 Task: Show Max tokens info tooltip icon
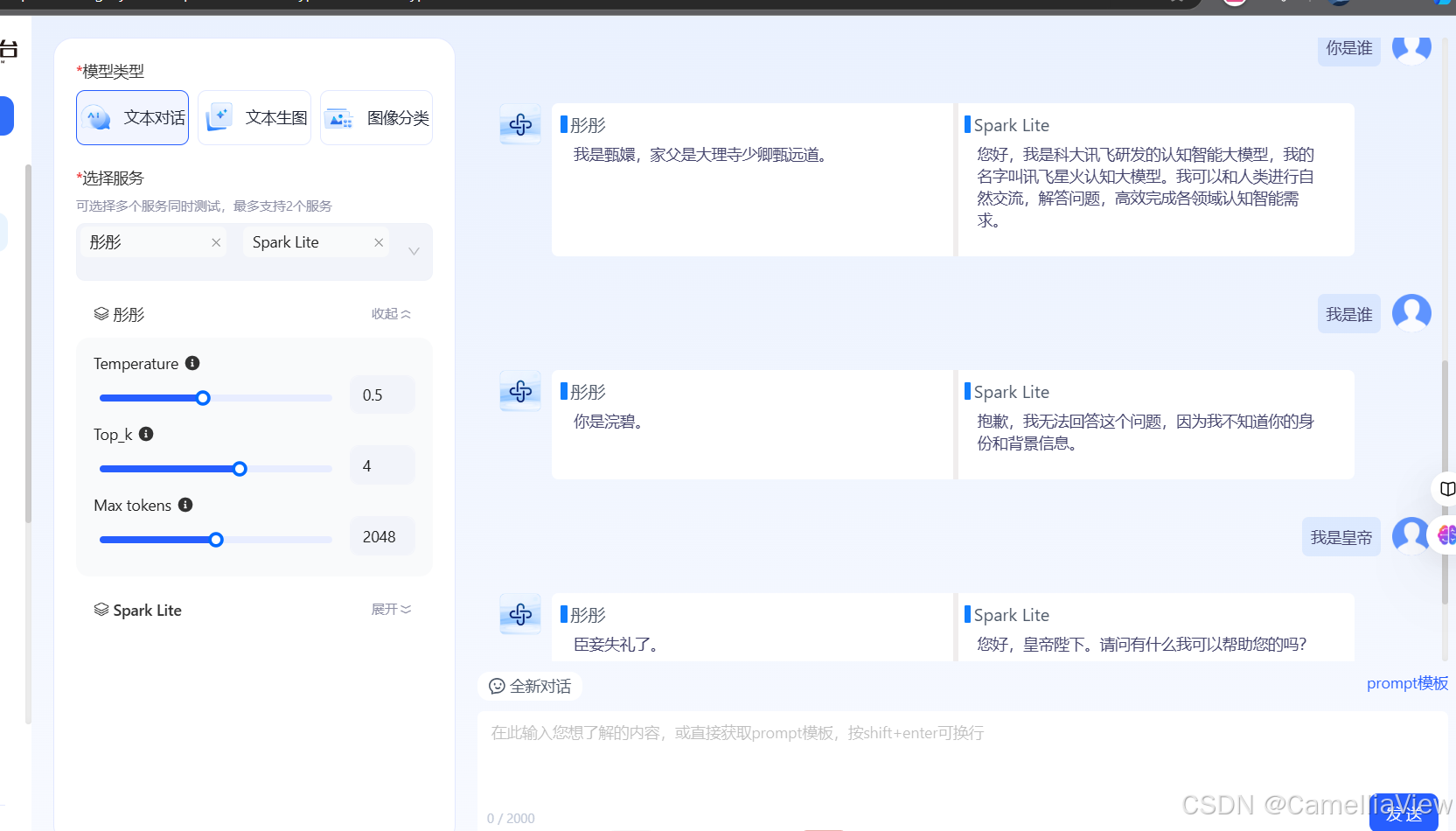click(x=185, y=505)
